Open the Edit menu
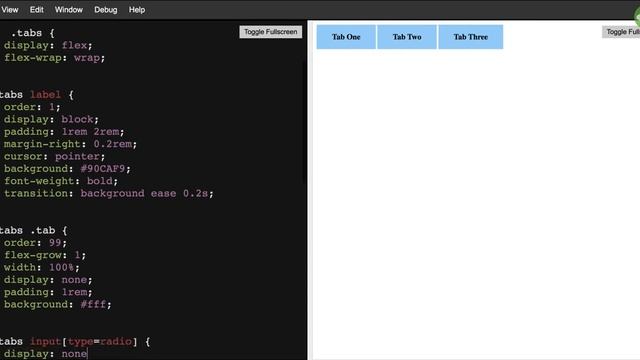Screen dimensions: 640x360 (x=36, y=10)
